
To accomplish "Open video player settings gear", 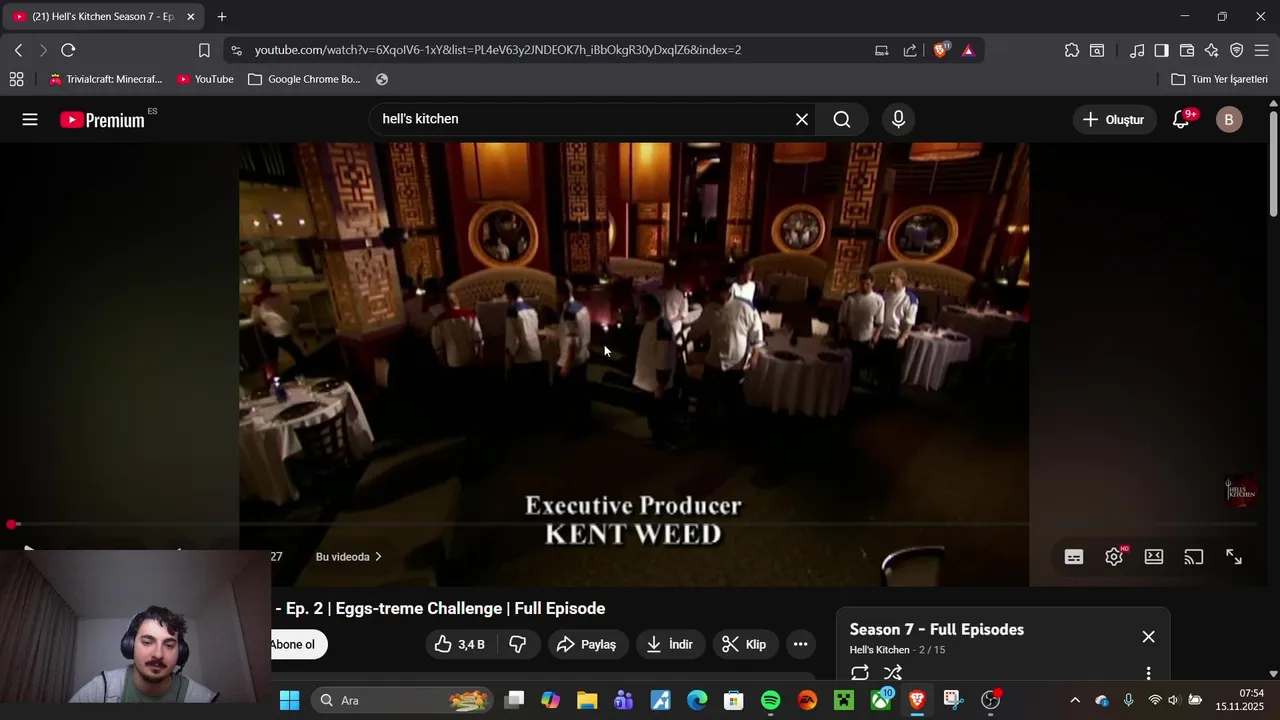I will point(1114,557).
